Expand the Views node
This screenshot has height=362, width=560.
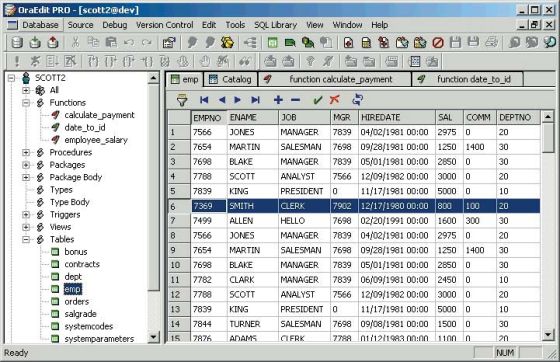point(26,227)
